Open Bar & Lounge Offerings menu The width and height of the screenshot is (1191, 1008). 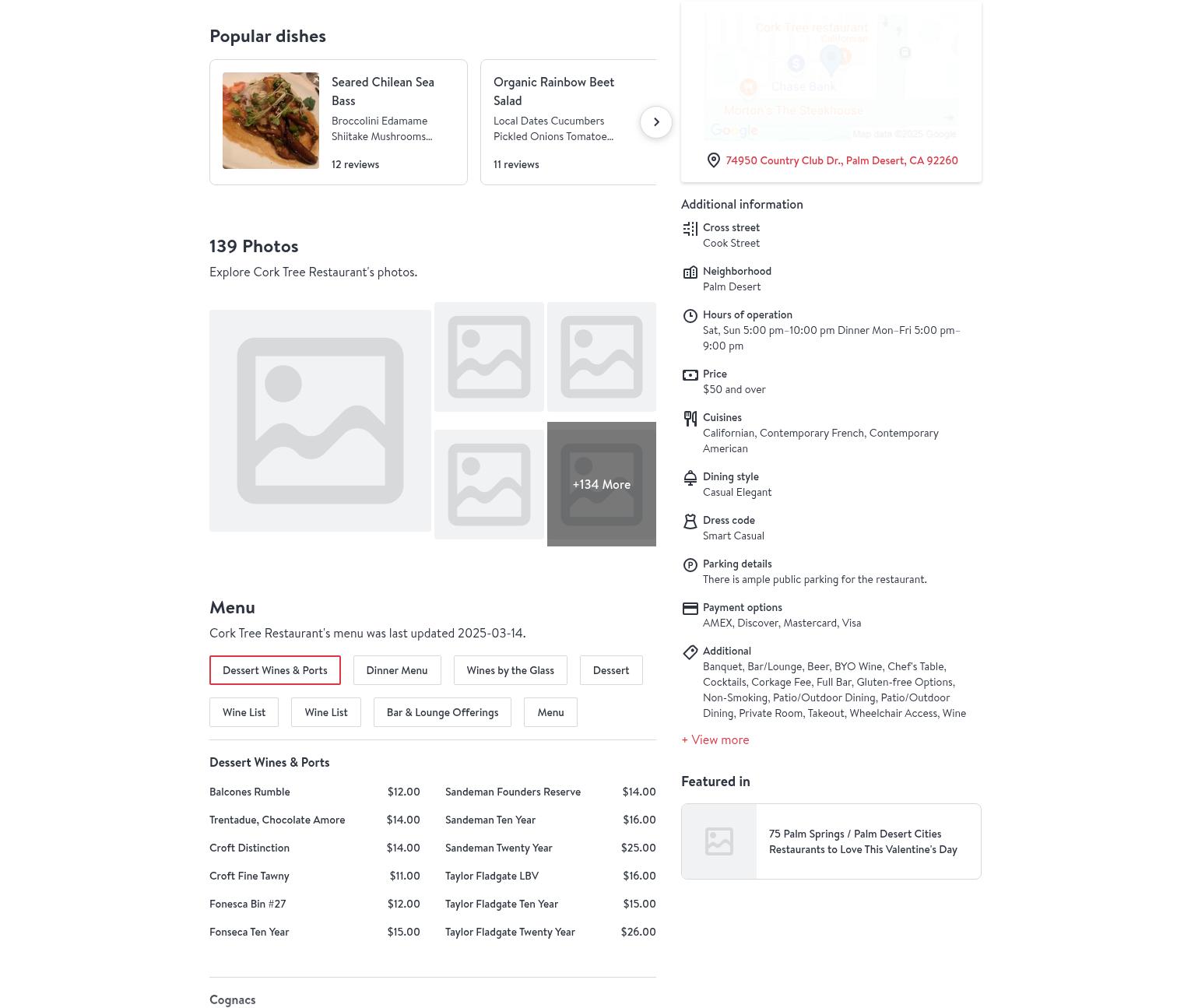442,712
